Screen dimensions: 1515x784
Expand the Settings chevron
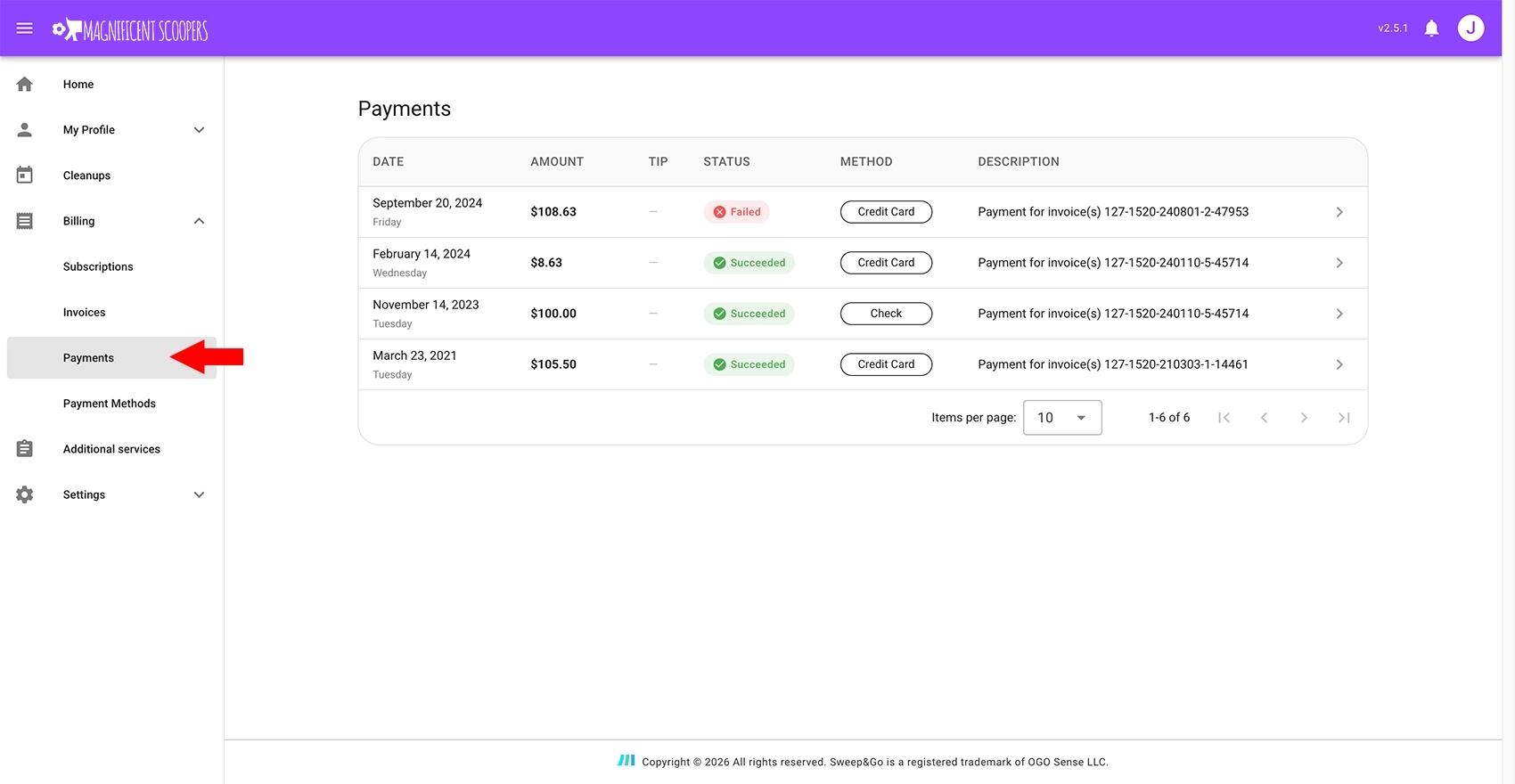200,494
